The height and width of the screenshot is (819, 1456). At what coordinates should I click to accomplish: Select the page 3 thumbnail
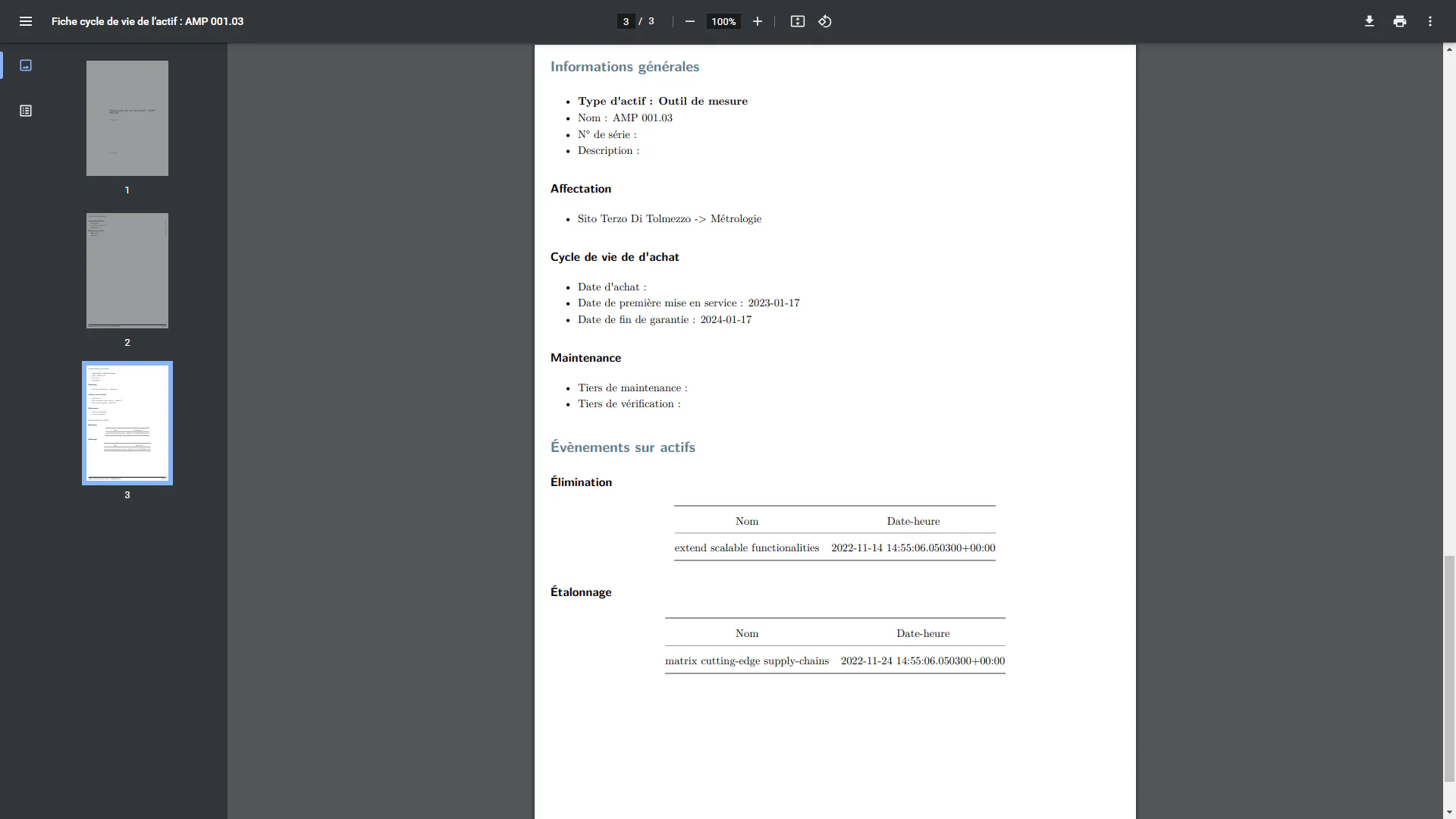click(x=127, y=423)
